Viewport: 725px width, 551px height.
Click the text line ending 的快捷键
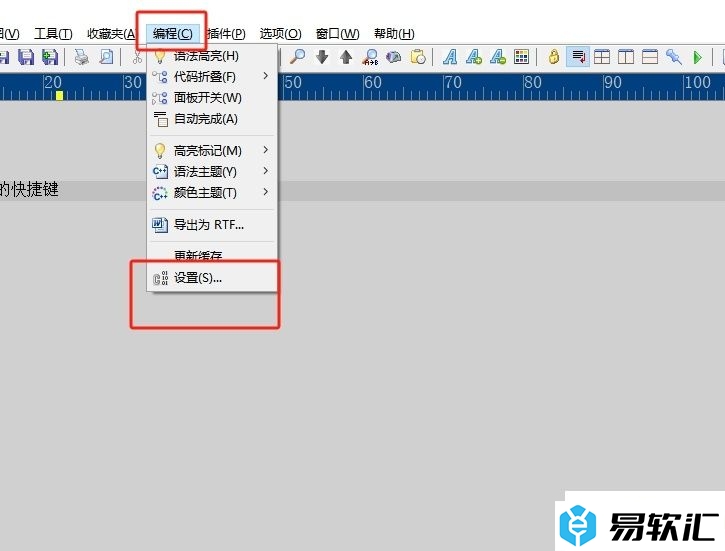tap(29, 189)
